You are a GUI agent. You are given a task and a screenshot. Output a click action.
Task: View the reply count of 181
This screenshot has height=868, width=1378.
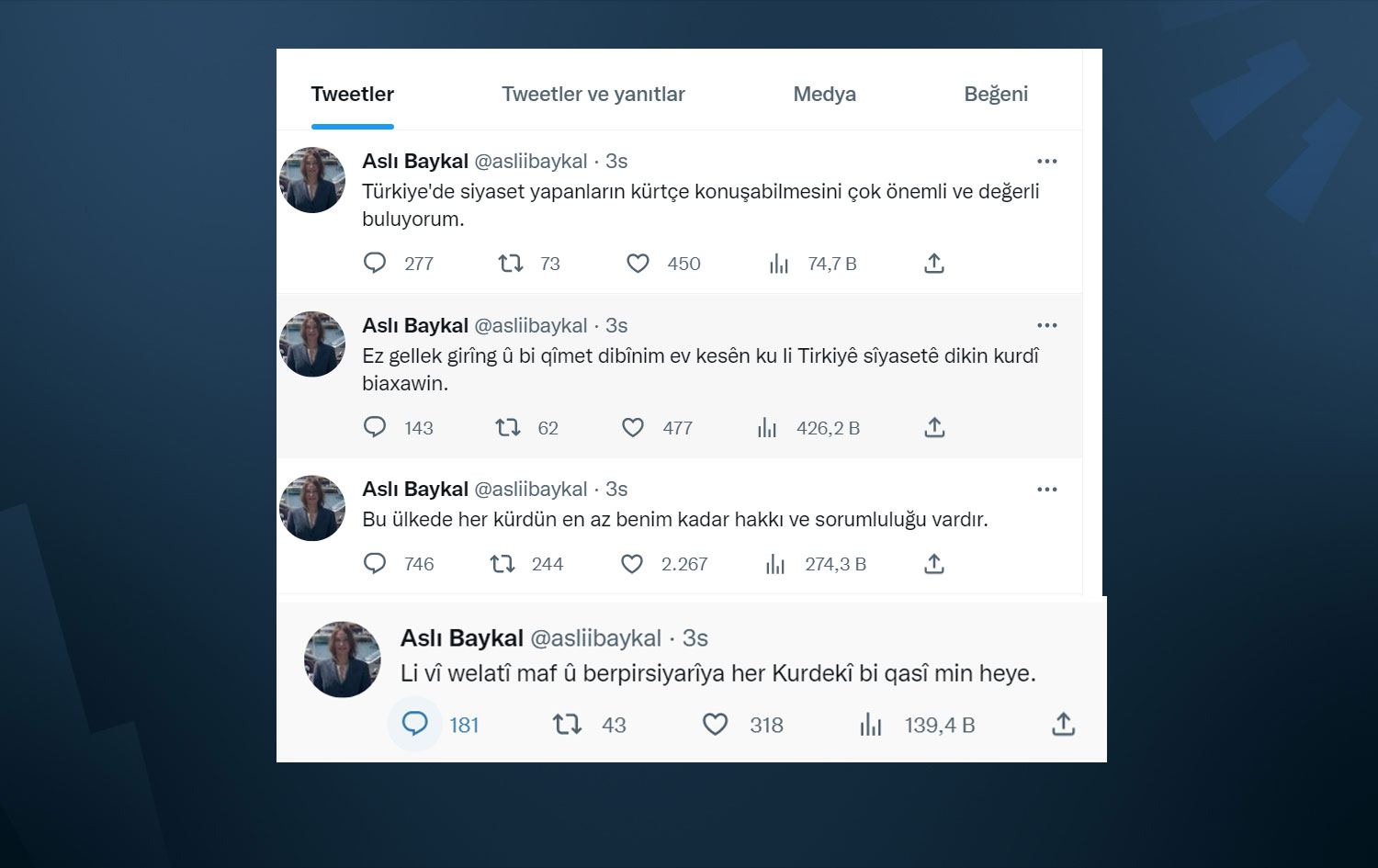click(464, 725)
